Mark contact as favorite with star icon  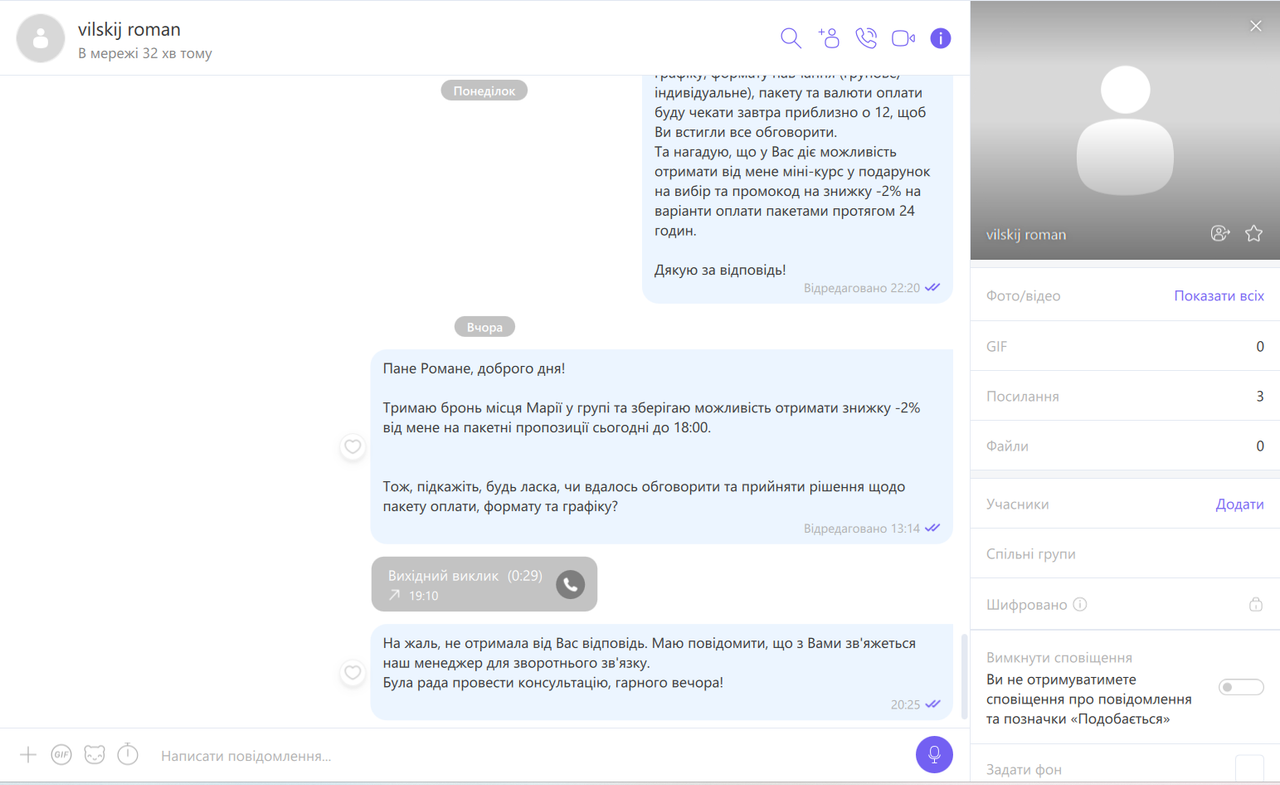pyautogui.click(x=1254, y=233)
